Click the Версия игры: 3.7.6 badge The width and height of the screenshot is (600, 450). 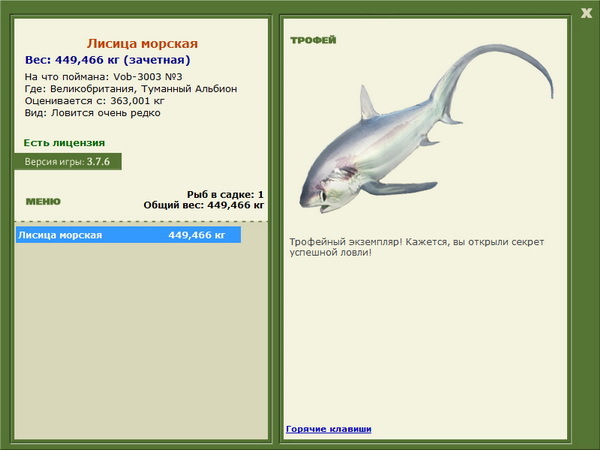point(68,161)
